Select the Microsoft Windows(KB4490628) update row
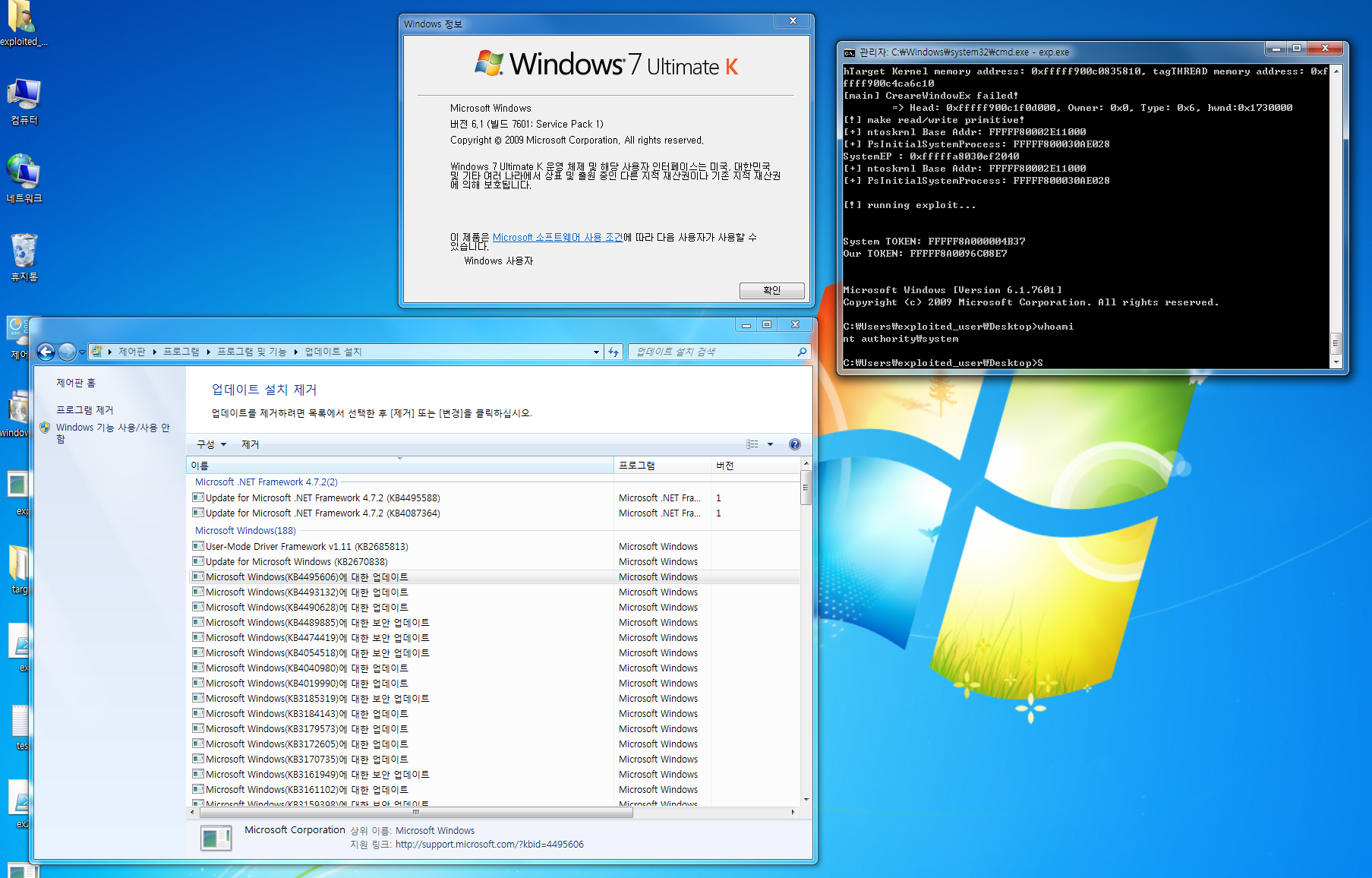 (494, 607)
